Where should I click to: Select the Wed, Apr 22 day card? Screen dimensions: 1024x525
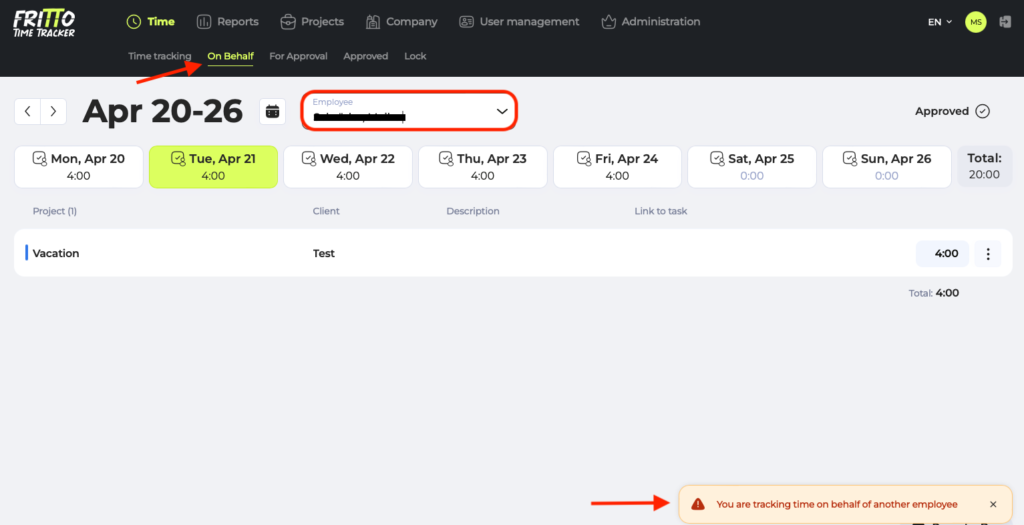[x=347, y=167]
